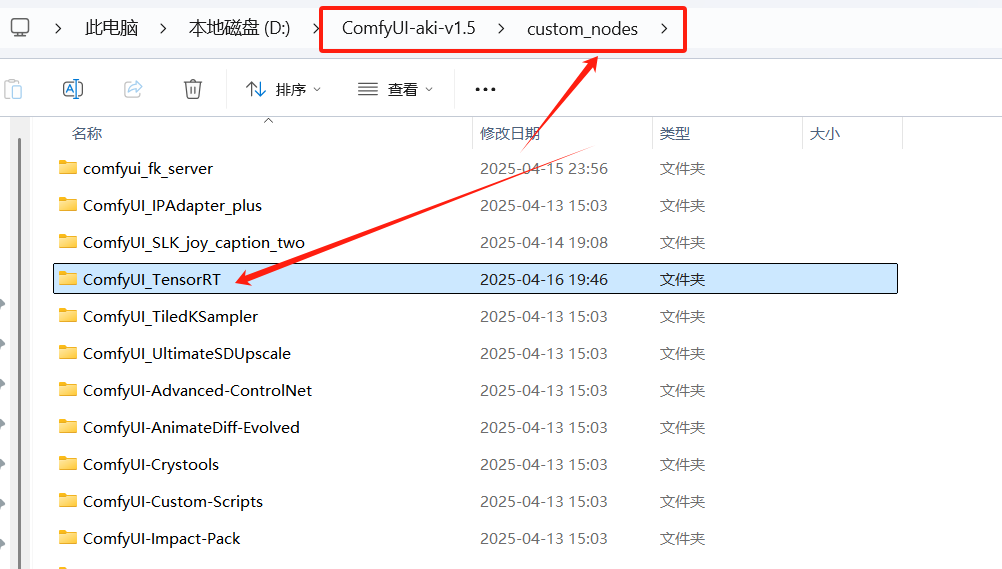This screenshot has width=1002, height=569.
Task: Click ComfyUI-aki-v1.5 breadcrumb segment
Action: click(x=408, y=28)
